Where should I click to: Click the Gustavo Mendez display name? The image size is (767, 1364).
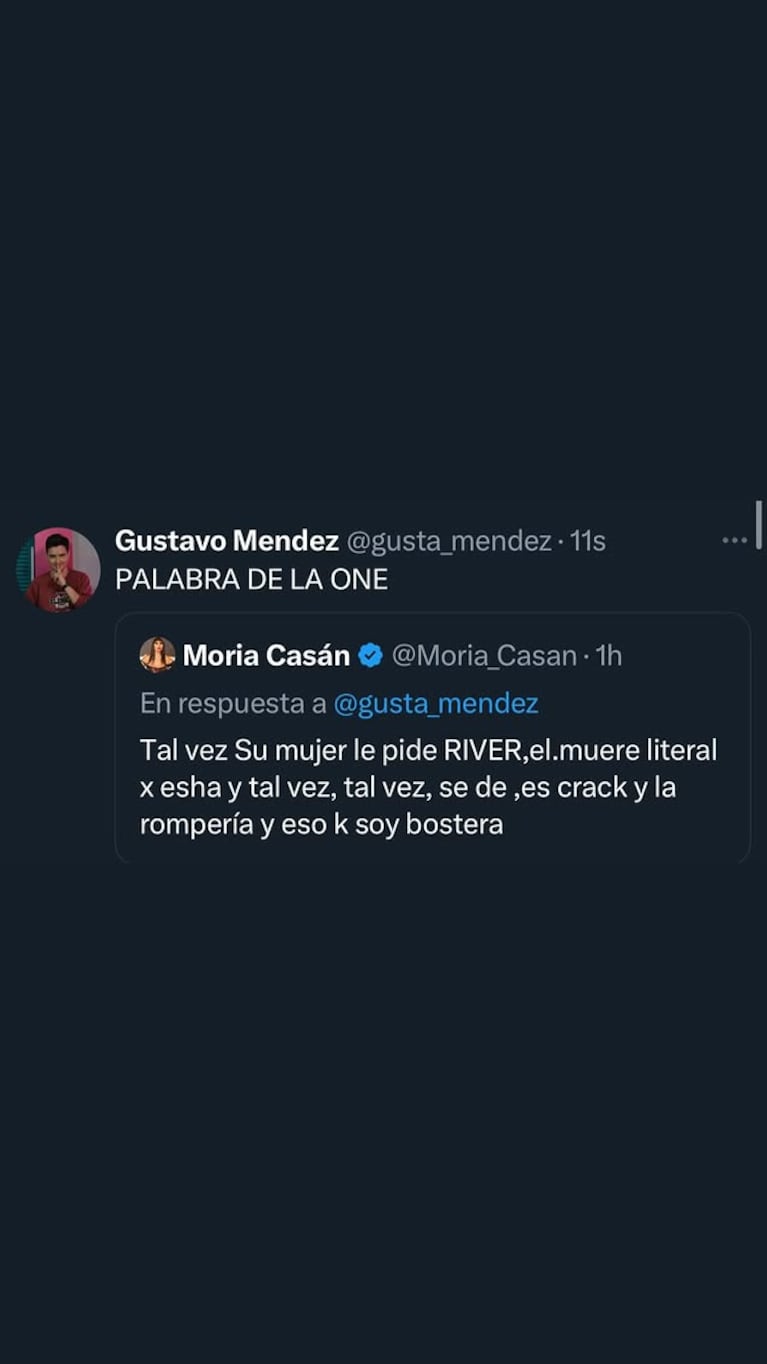tap(227, 541)
